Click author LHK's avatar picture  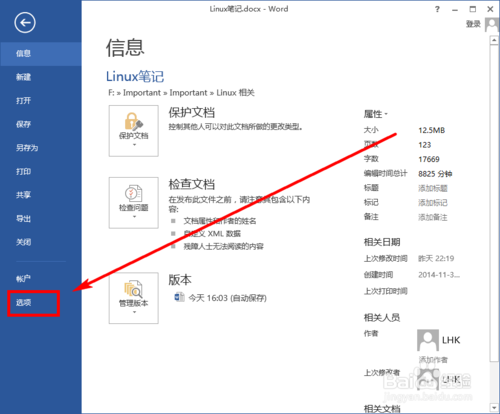click(x=428, y=340)
